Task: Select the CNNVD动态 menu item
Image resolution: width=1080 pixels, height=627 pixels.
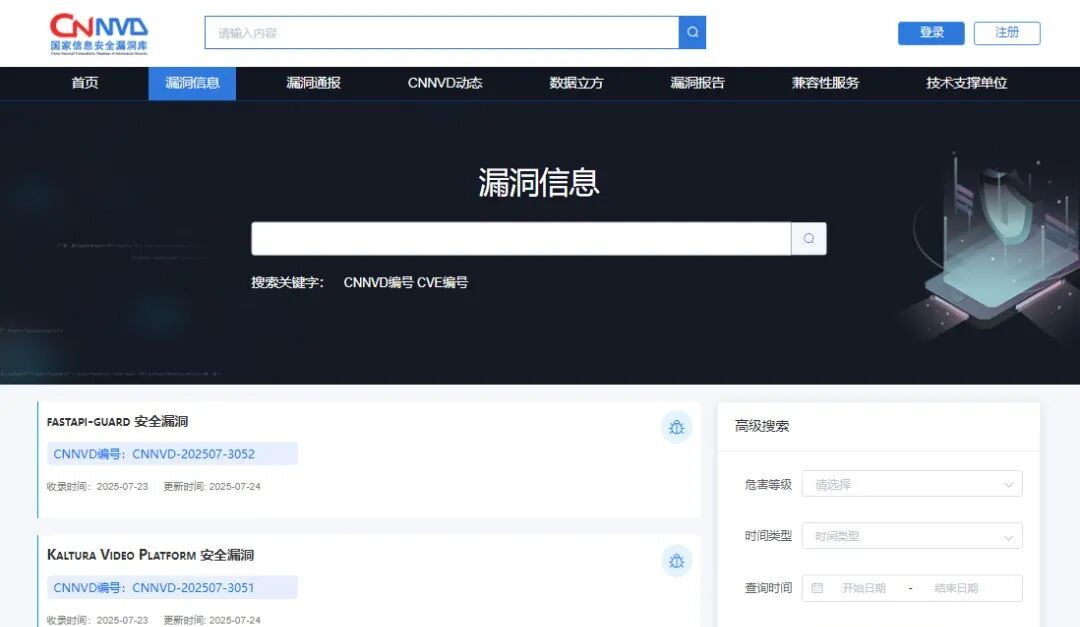Action: tap(444, 83)
